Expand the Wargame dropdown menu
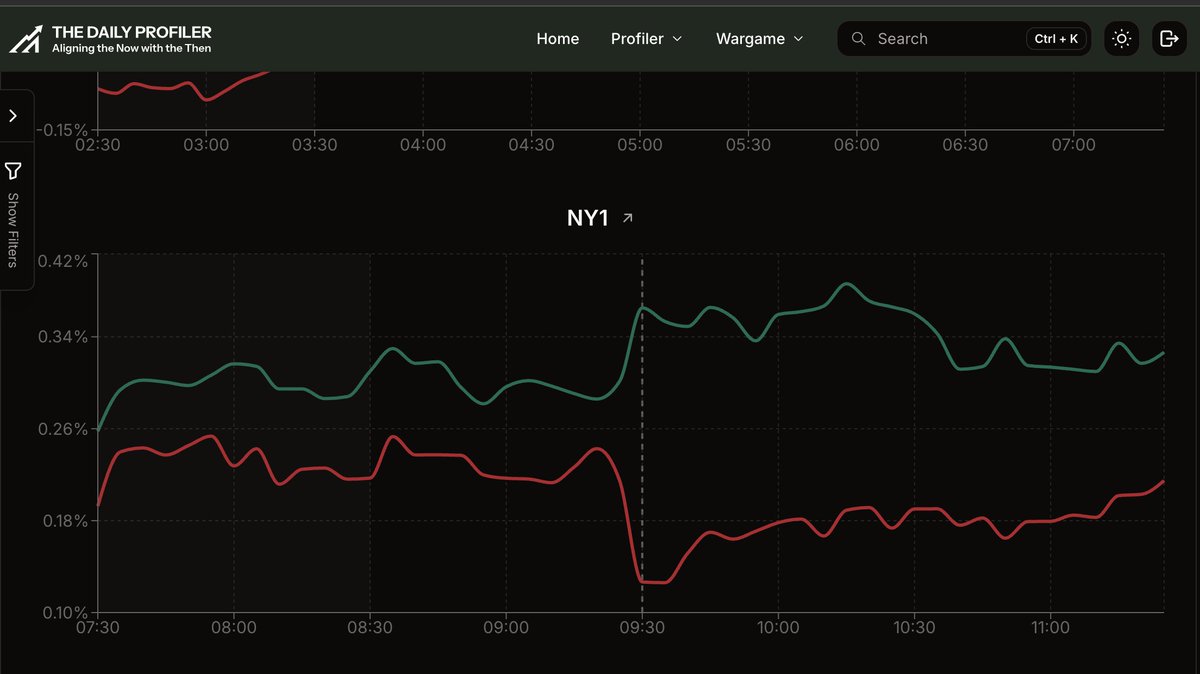The height and width of the screenshot is (674, 1200). coord(759,38)
